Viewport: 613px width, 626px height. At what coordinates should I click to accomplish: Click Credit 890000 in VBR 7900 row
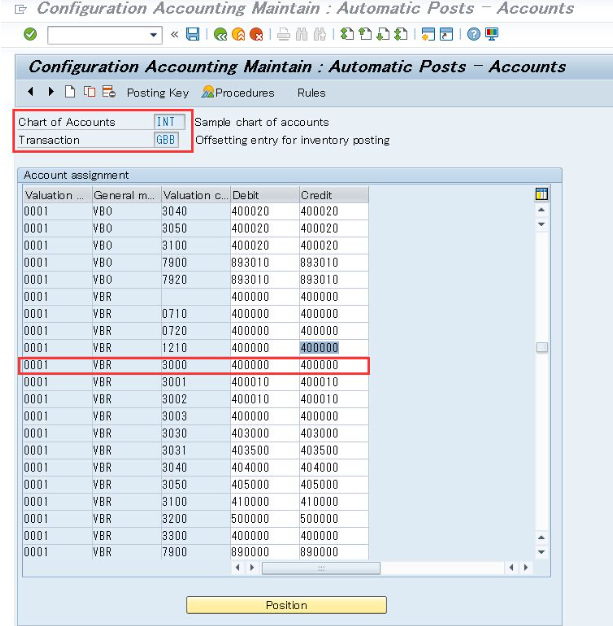(334, 552)
